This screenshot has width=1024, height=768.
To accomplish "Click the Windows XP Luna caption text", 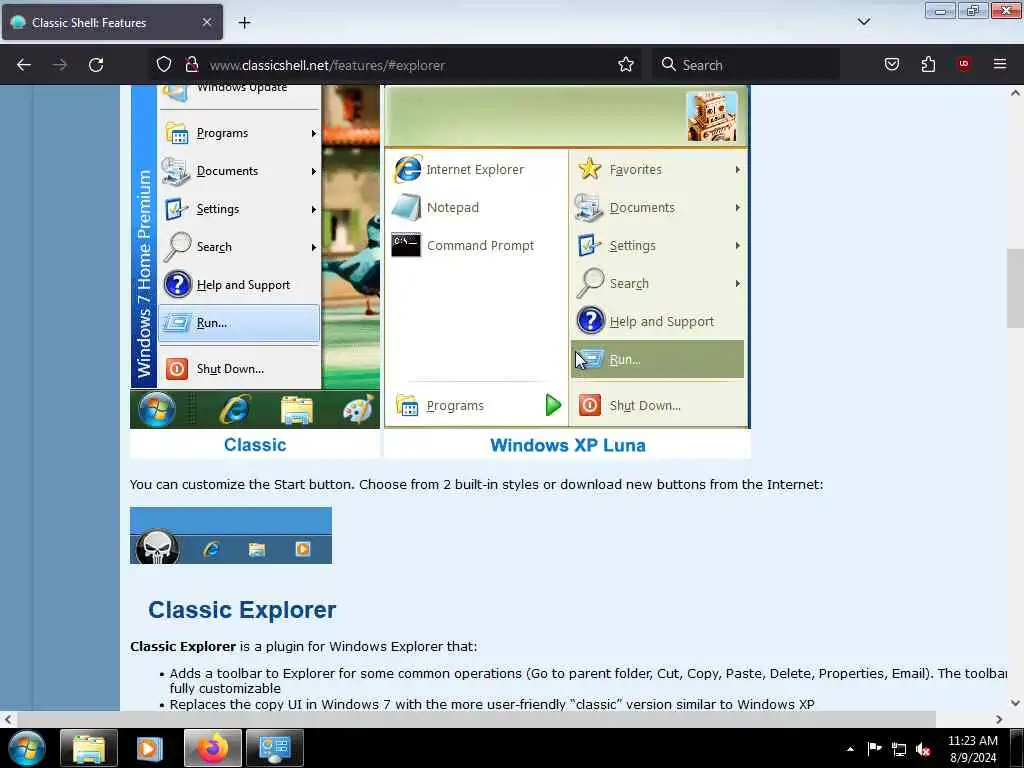I will click(x=568, y=445).
